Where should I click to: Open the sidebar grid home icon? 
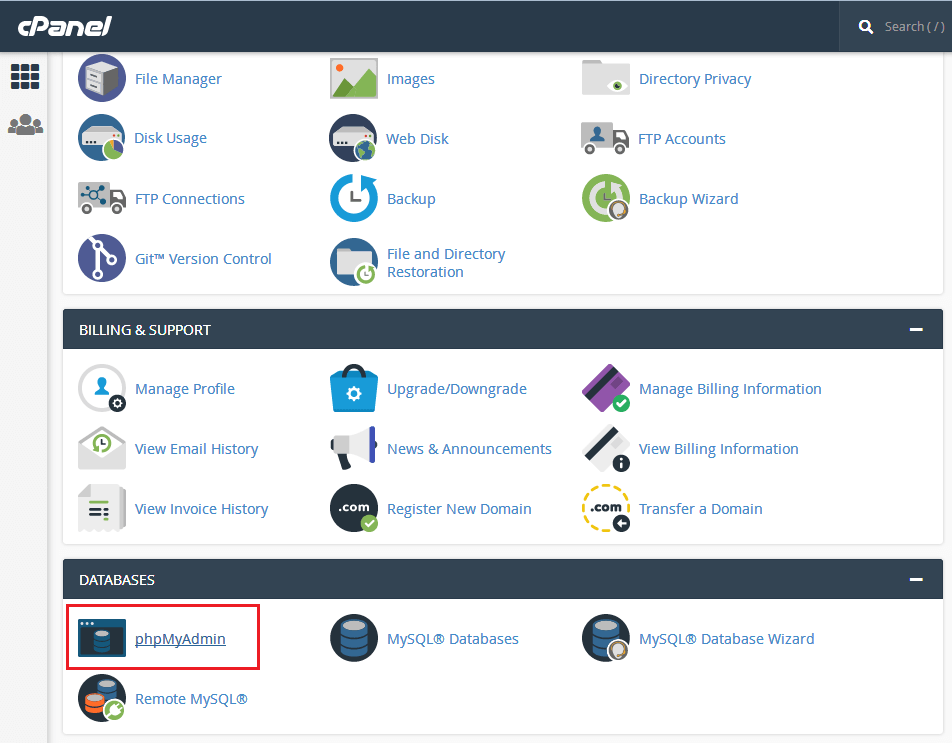[x=25, y=76]
